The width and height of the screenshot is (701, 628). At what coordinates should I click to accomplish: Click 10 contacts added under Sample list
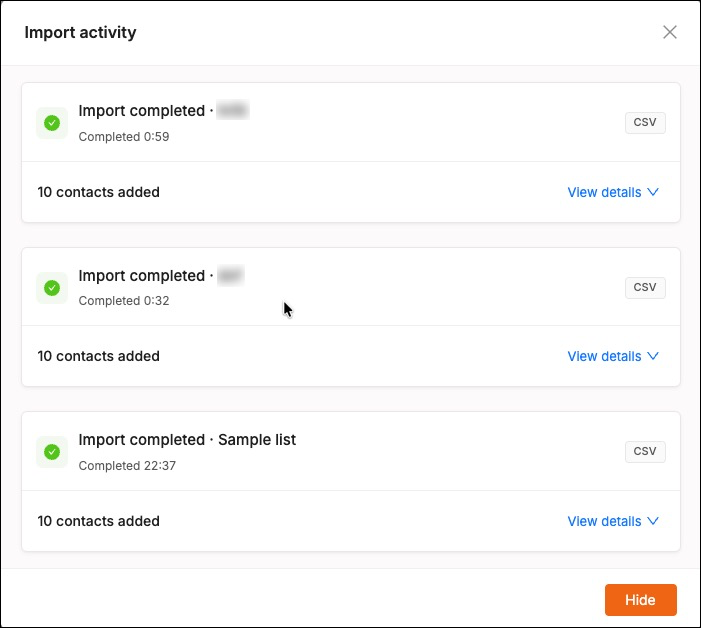tap(98, 521)
